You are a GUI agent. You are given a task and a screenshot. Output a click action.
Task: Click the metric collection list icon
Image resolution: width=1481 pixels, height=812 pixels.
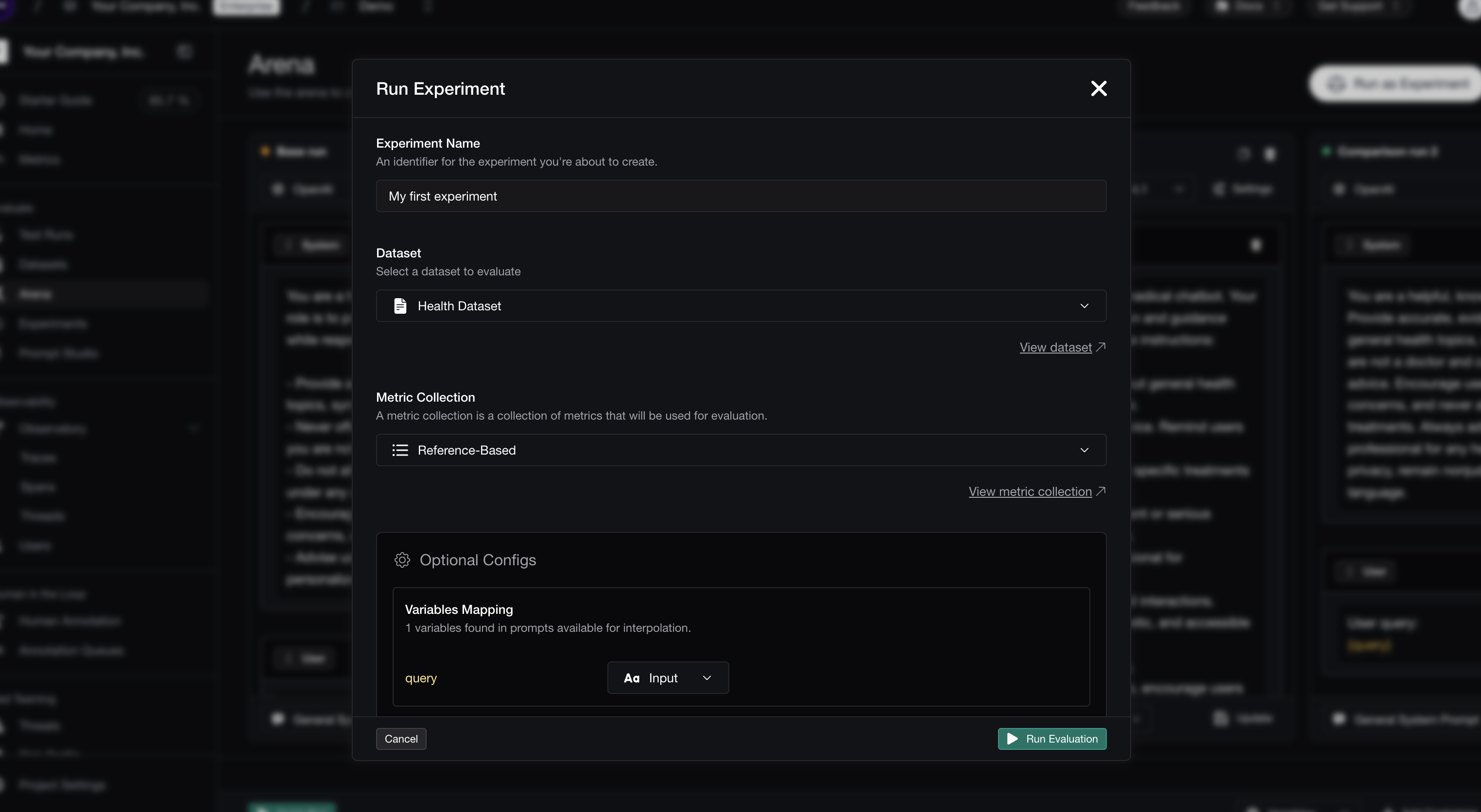click(x=400, y=450)
